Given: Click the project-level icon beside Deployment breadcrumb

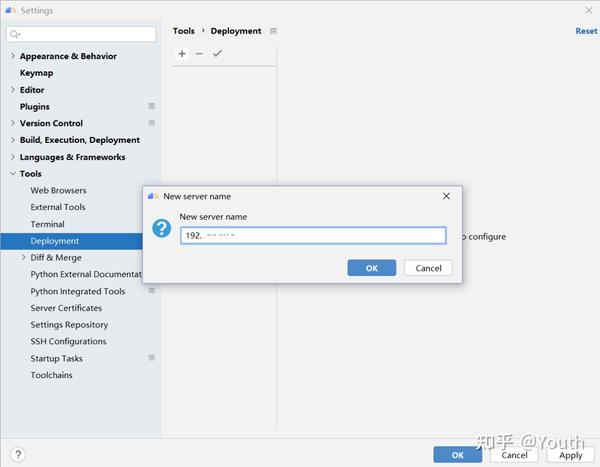Looking at the screenshot, I should click(274, 31).
